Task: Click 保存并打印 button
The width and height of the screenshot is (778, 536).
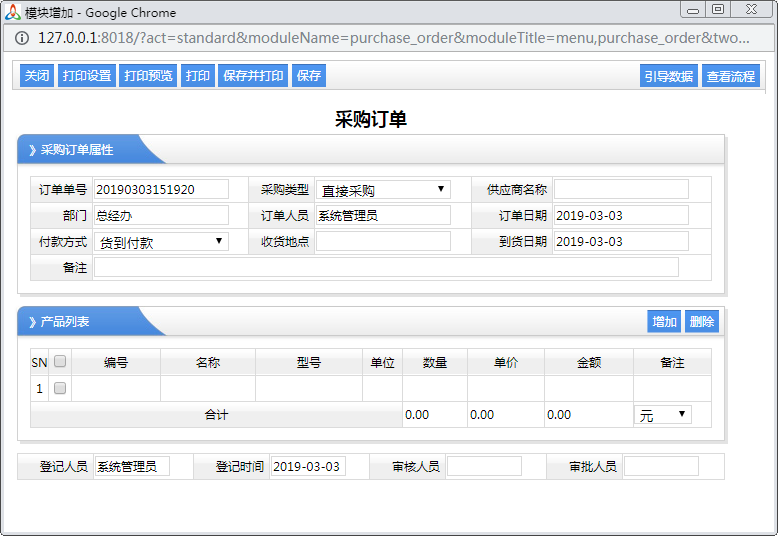Action: click(x=253, y=76)
